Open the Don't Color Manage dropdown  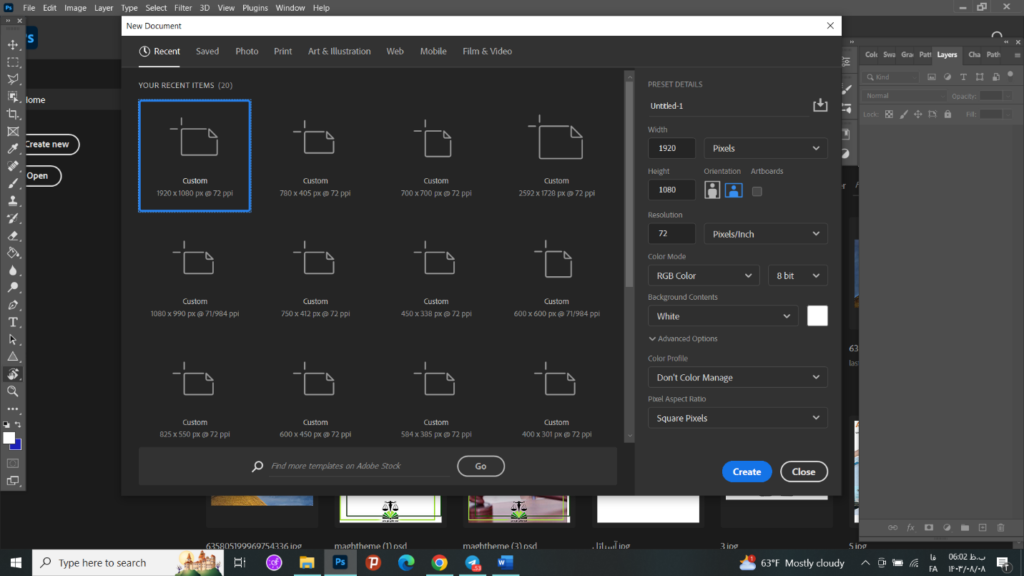point(737,377)
